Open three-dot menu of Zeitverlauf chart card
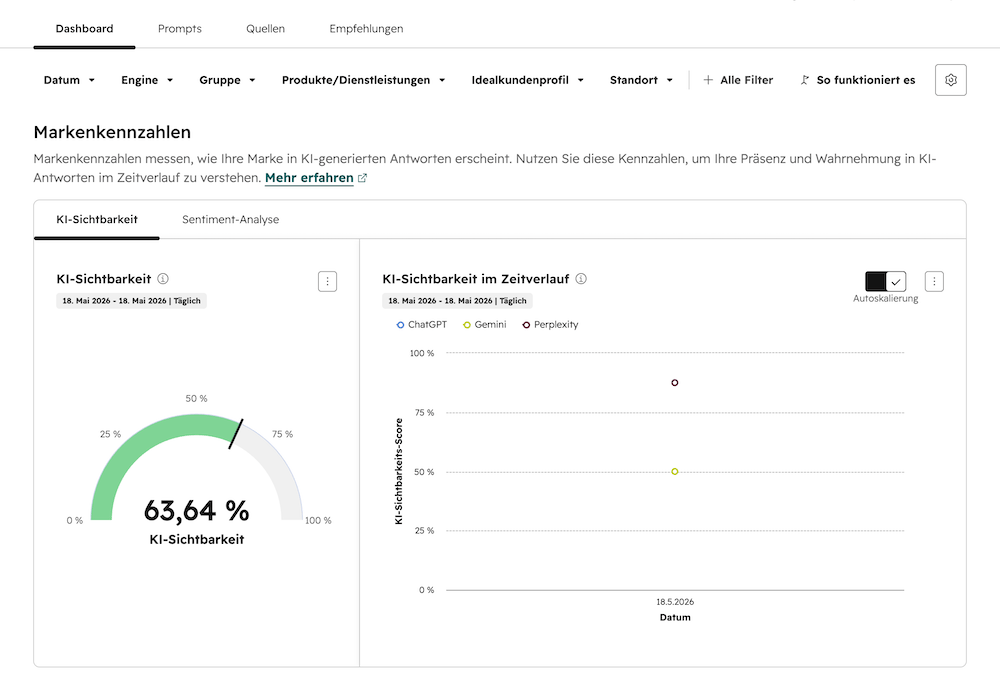 pos(934,281)
